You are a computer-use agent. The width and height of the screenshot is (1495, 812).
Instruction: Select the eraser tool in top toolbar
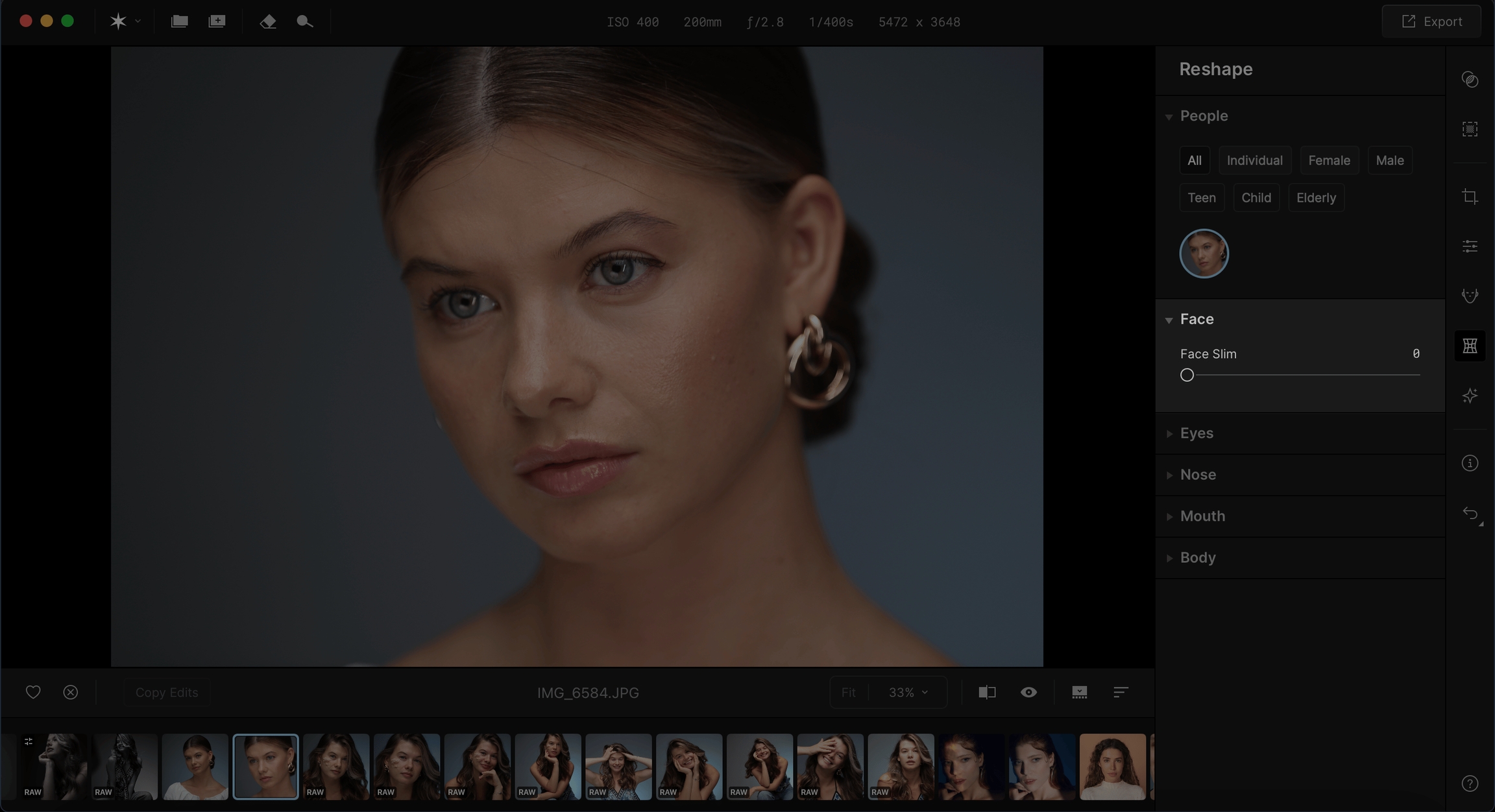click(268, 21)
